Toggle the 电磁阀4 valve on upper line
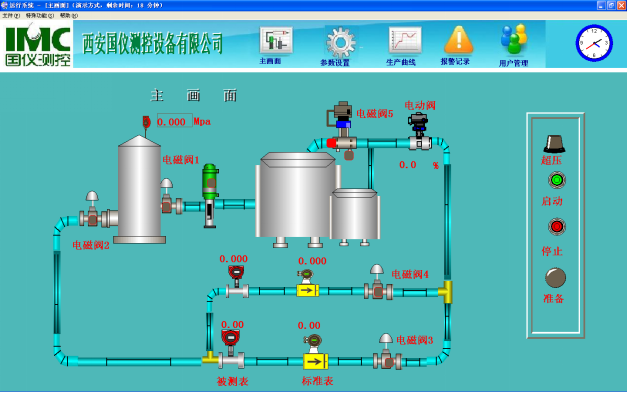Image resolution: width=628 pixels, height=393 pixels. click(377, 282)
